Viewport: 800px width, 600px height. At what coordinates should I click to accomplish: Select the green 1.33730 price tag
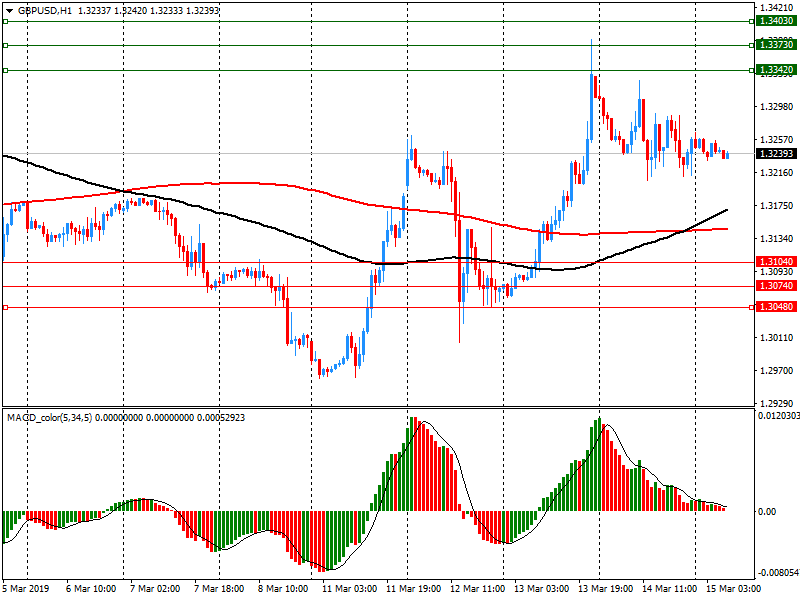click(776, 45)
